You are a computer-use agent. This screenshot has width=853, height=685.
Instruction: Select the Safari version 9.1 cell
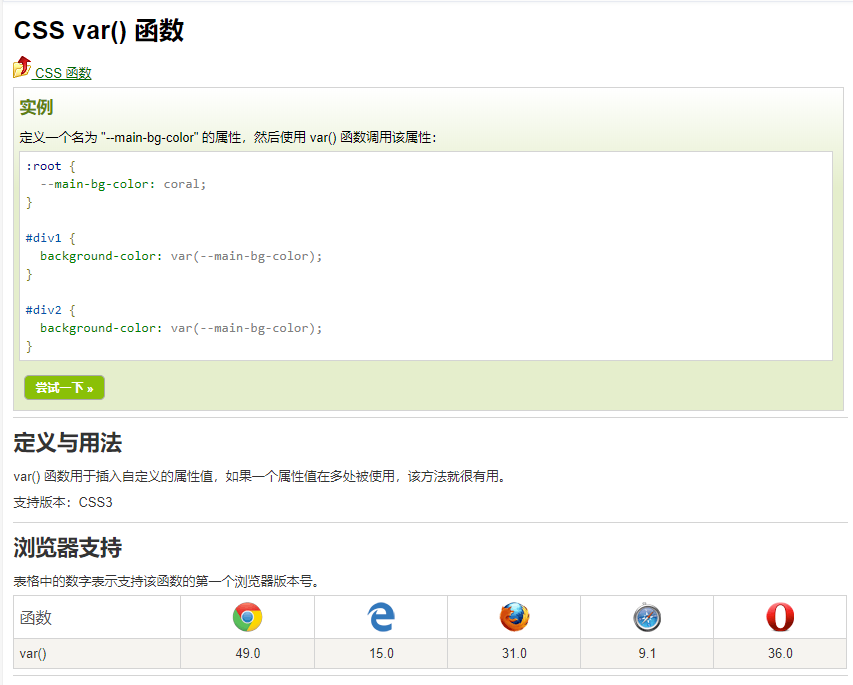[x=647, y=653]
